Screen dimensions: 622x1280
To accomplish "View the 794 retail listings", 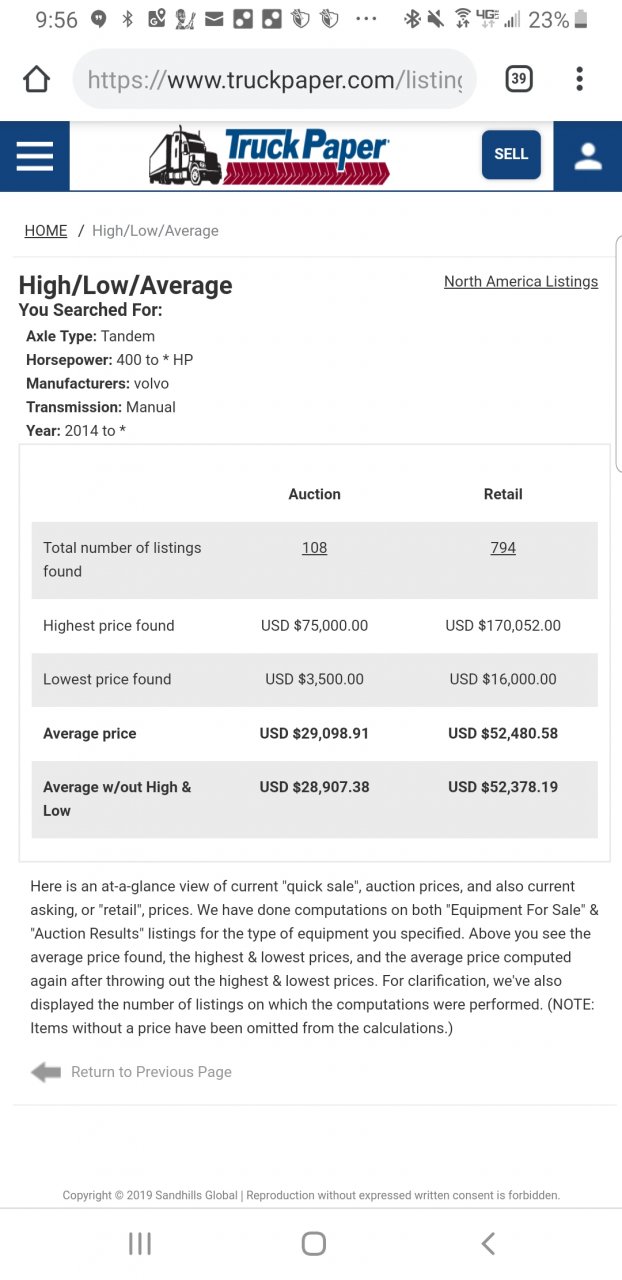I will (x=503, y=548).
